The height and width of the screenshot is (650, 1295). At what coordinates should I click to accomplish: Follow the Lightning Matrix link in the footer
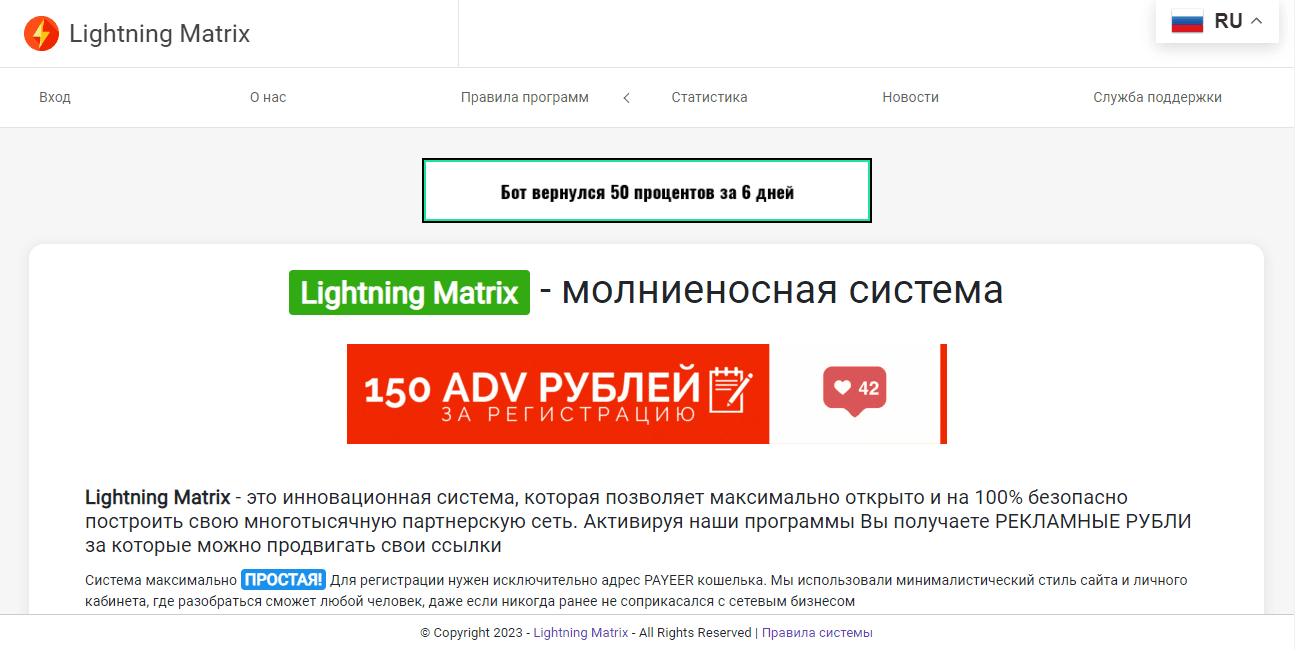pyautogui.click(x=581, y=632)
